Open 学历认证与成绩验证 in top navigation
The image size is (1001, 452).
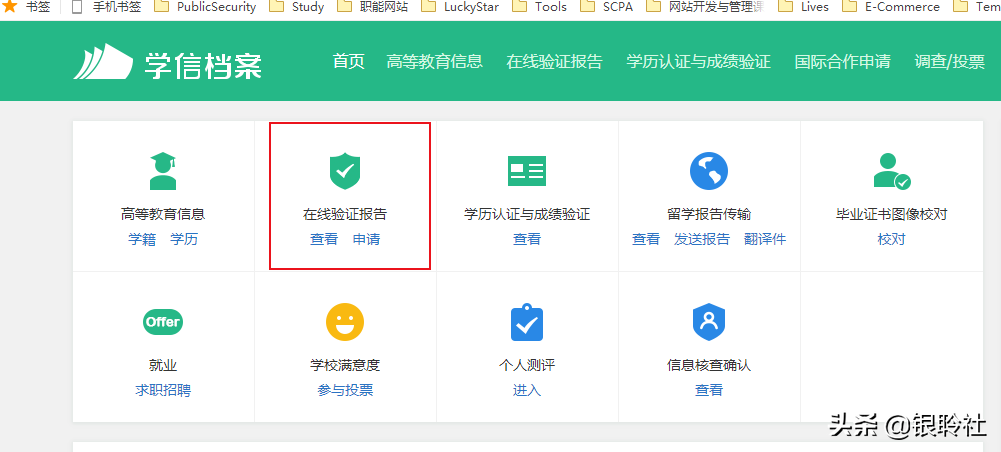pos(698,61)
